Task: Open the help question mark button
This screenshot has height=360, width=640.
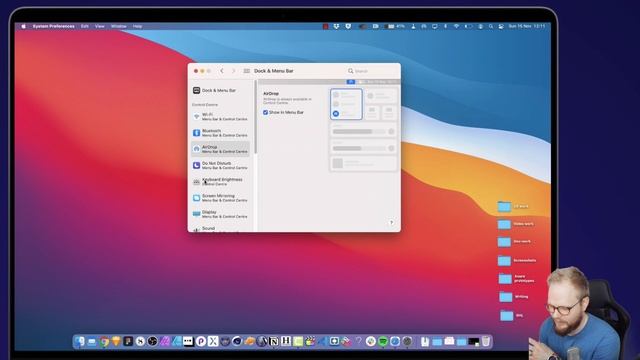Action: (x=391, y=222)
